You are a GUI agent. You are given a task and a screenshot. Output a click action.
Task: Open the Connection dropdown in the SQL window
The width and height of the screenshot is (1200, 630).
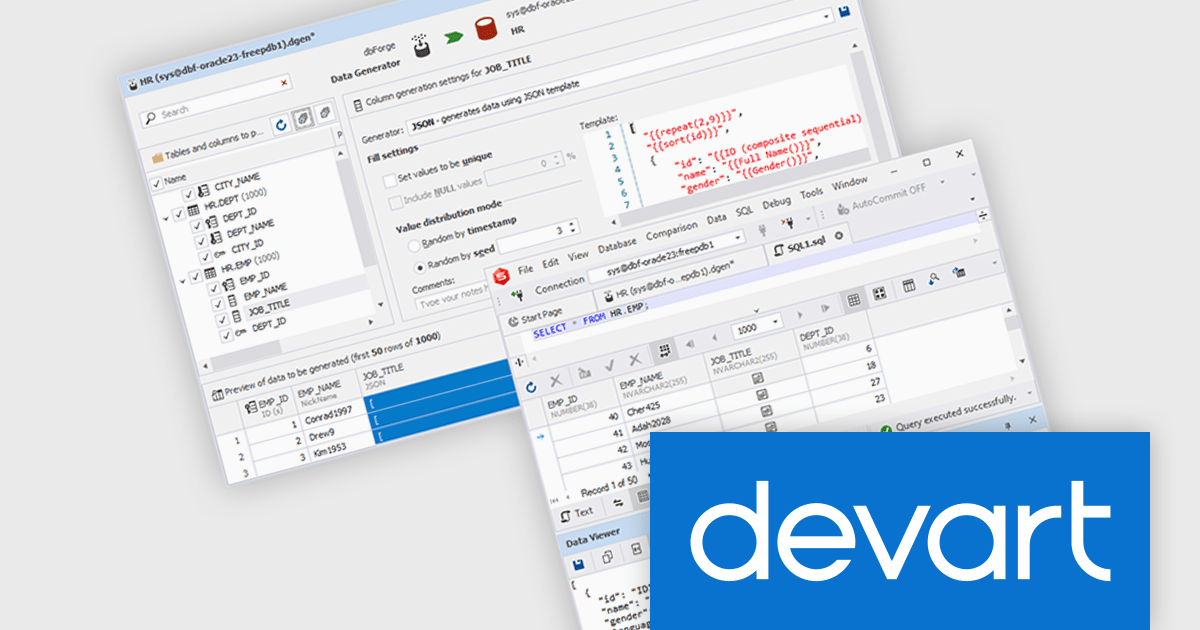coord(739,237)
